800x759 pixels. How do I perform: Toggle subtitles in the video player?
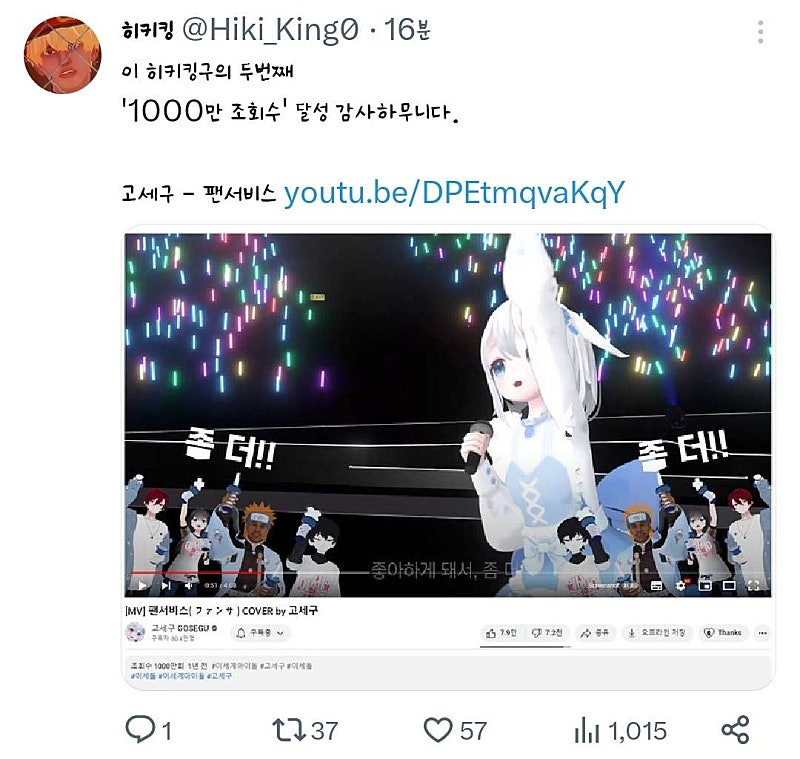coord(657,585)
